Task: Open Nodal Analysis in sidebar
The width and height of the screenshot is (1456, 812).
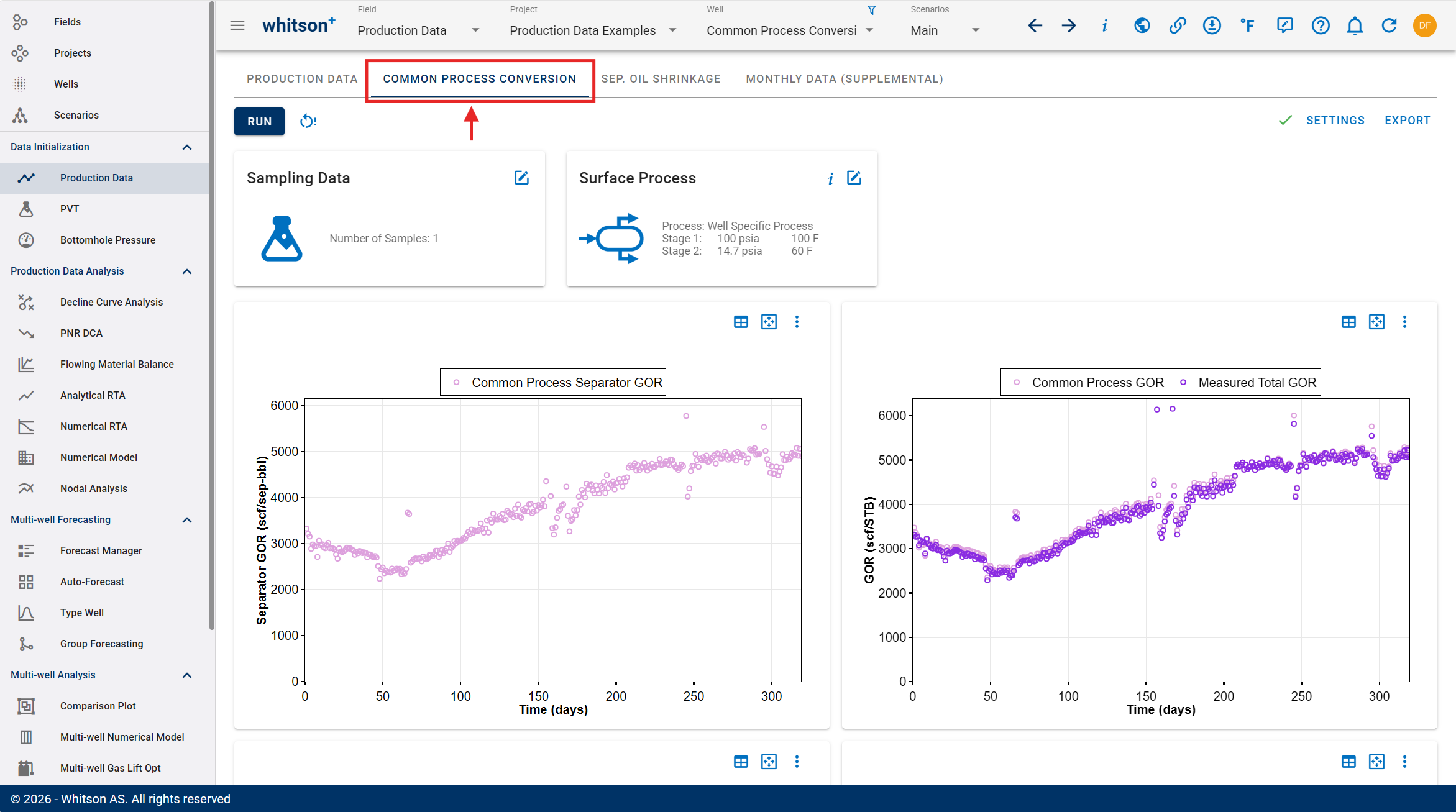Action: (x=104, y=488)
